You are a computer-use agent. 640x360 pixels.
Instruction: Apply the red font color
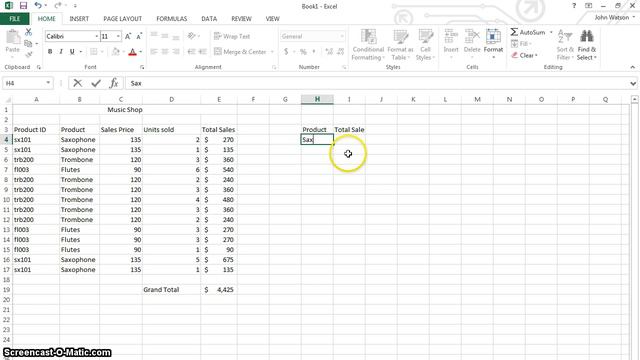[x=132, y=52]
